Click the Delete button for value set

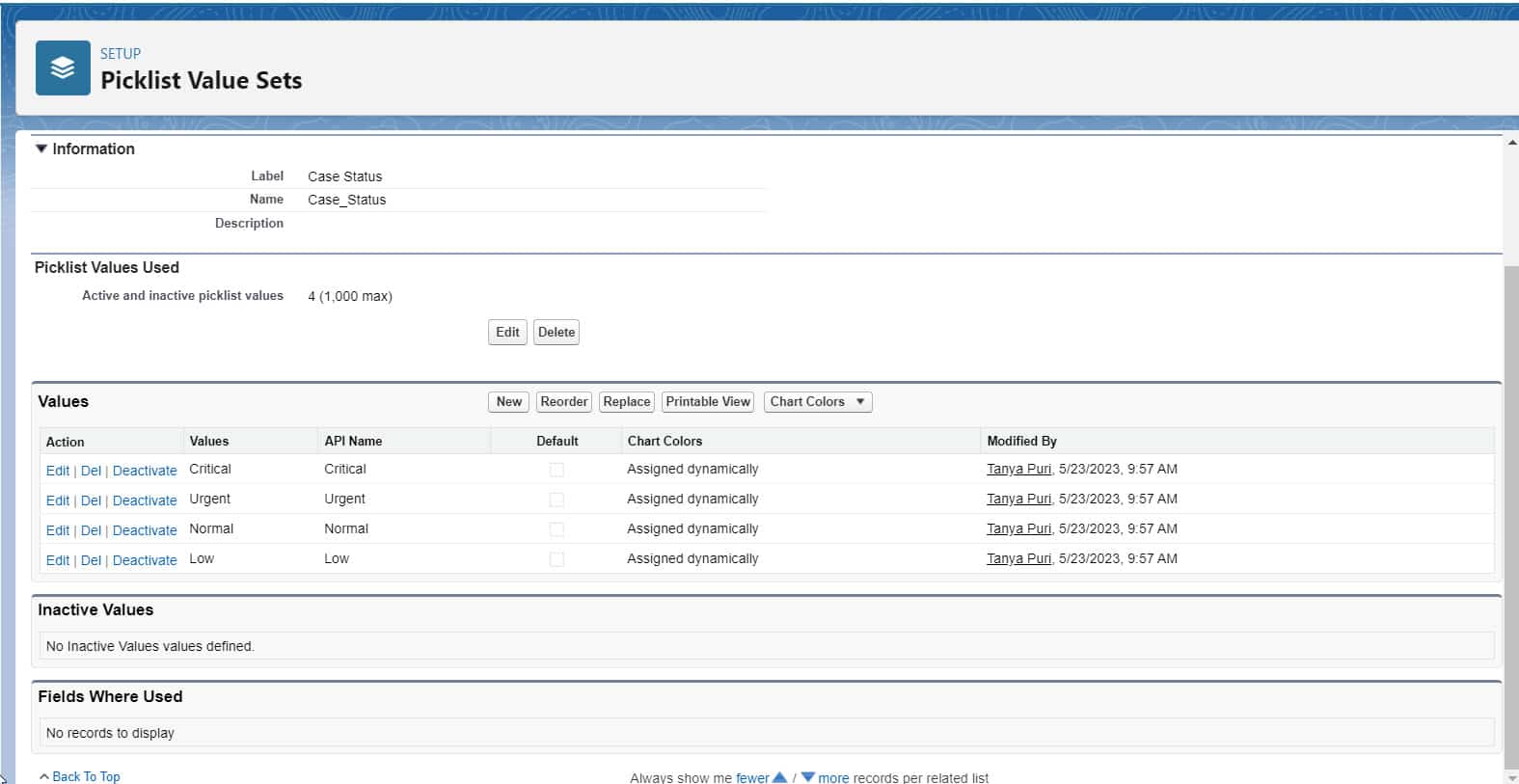tap(556, 333)
